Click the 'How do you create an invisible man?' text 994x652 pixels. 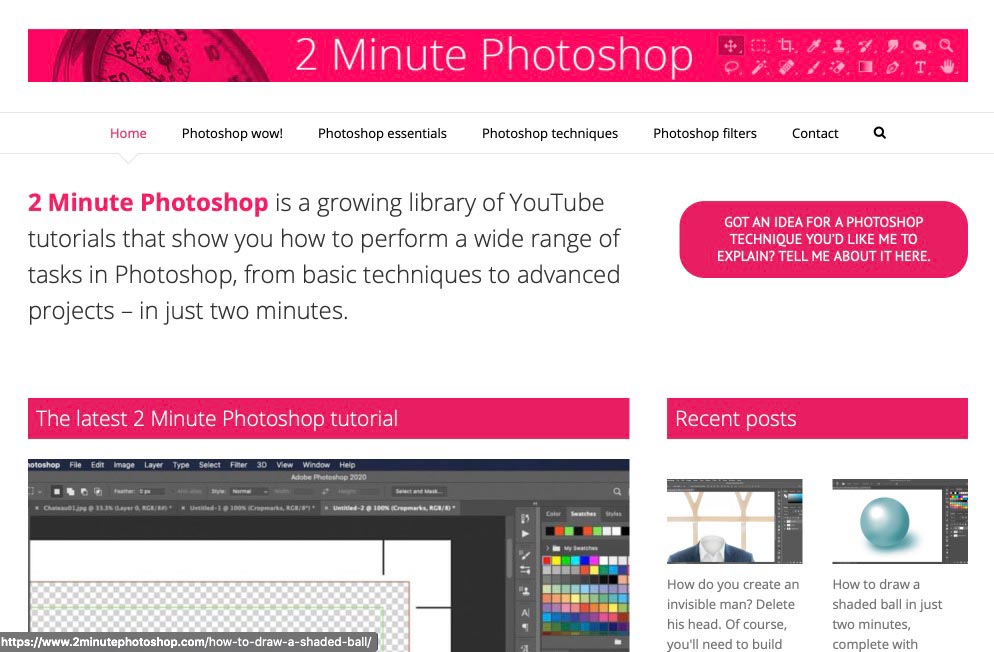pyautogui.click(x=733, y=613)
